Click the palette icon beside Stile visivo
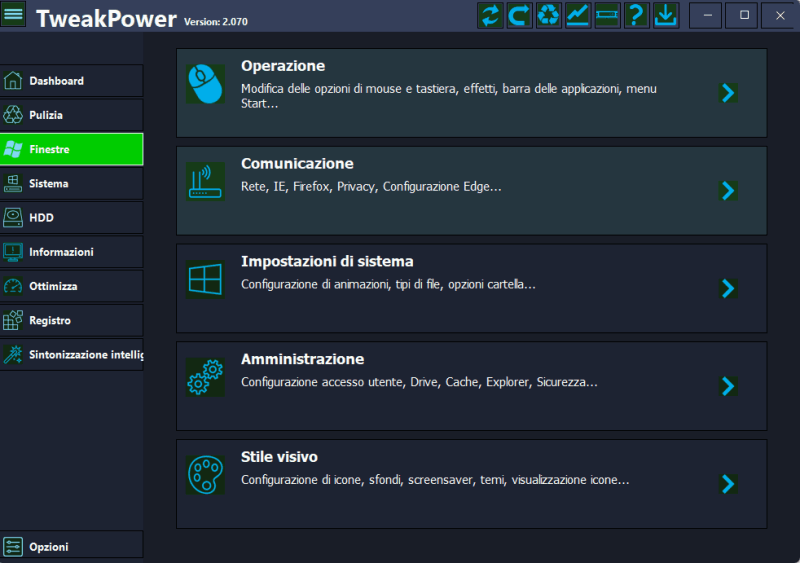800x563 pixels. point(205,475)
